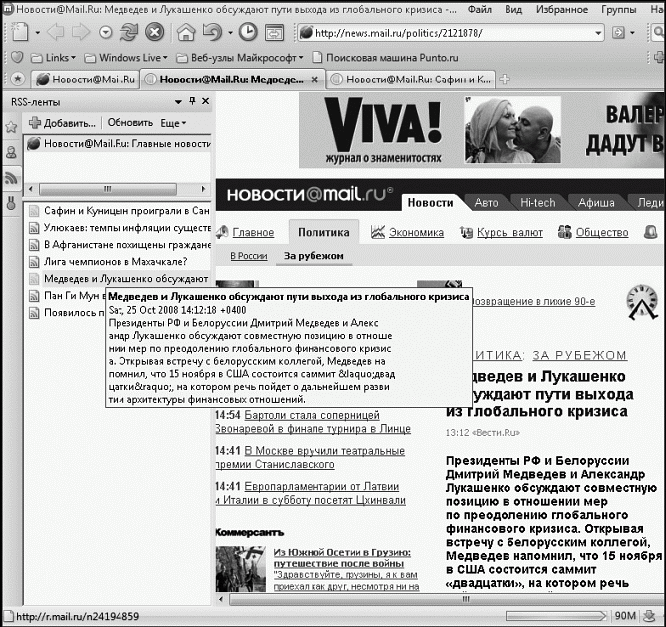The image size is (666, 627).
Task: Expand the address bar dropdown
Action: tap(598, 33)
